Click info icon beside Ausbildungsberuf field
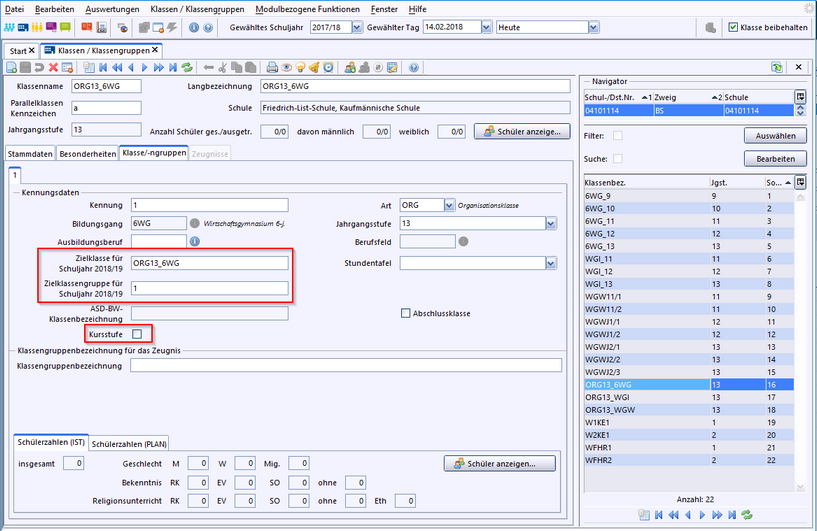 (194, 241)
